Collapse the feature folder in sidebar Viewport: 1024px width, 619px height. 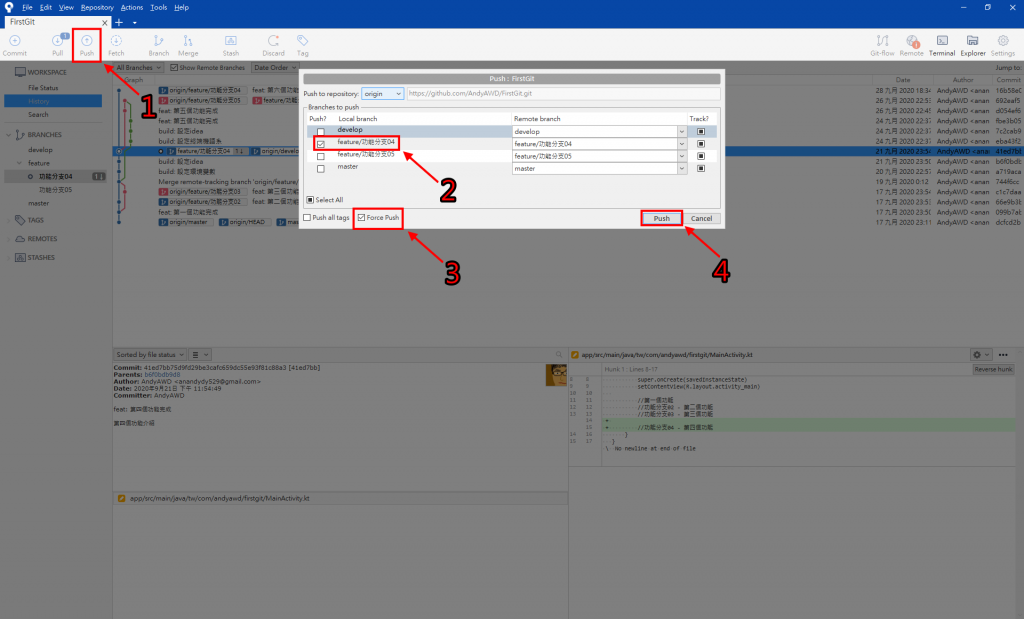point(19,163)
